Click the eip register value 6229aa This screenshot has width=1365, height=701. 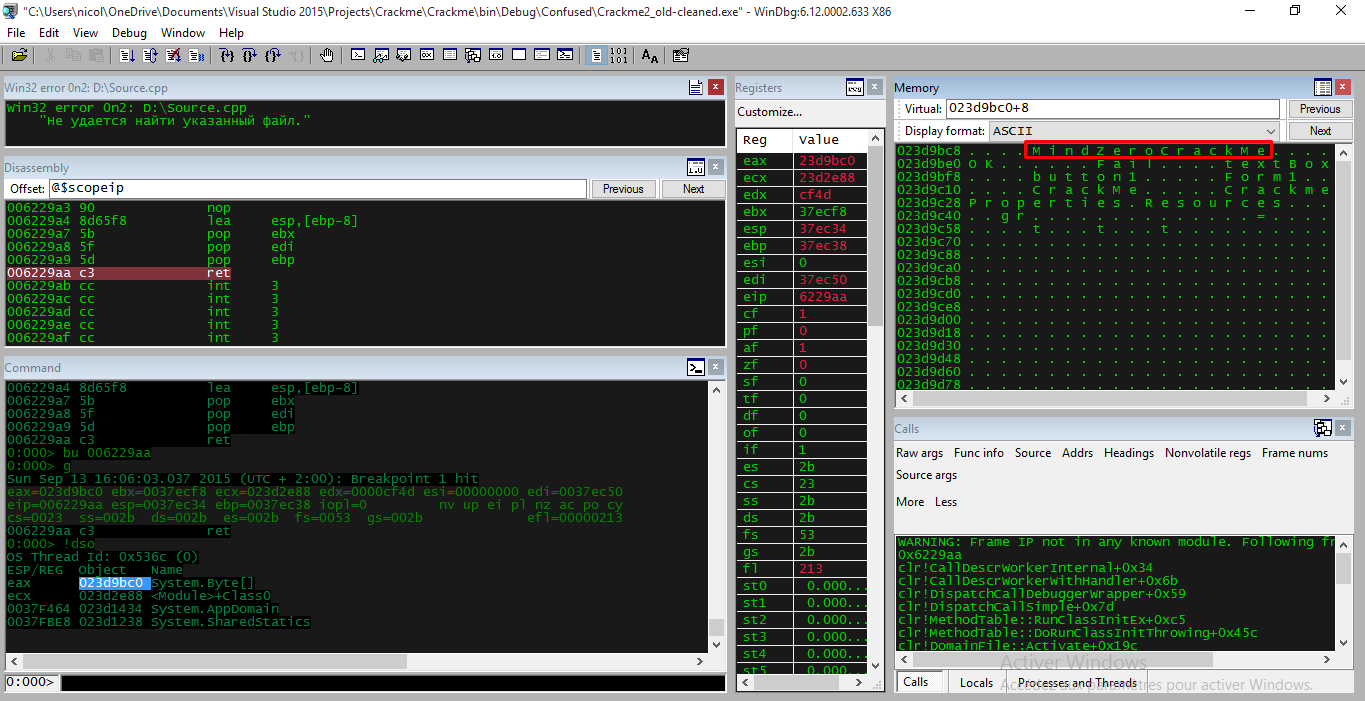point(823,297)
